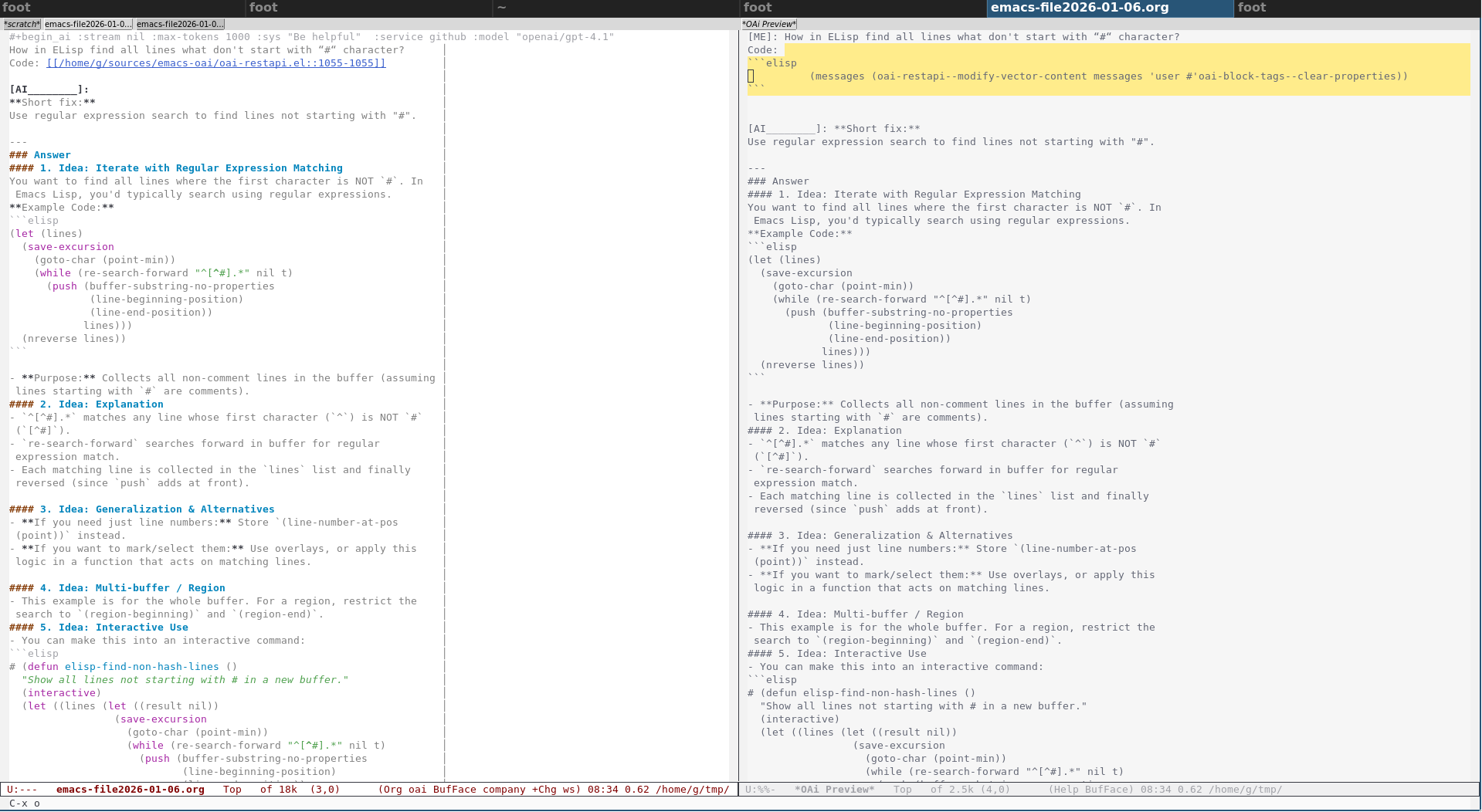The height and width of the screenshot is (812, 1482).
Task: Click "#### 5. Idea: Interactive Use" in preview window
Action: (x=837, y=654)
